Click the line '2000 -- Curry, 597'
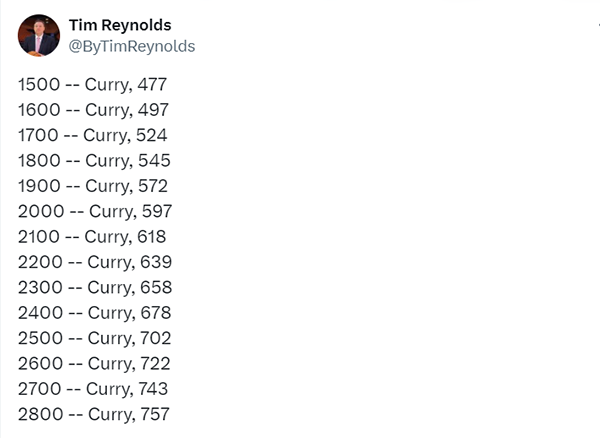Image resolution: width=600 pixels, height=438 pixels. point(95,211)
